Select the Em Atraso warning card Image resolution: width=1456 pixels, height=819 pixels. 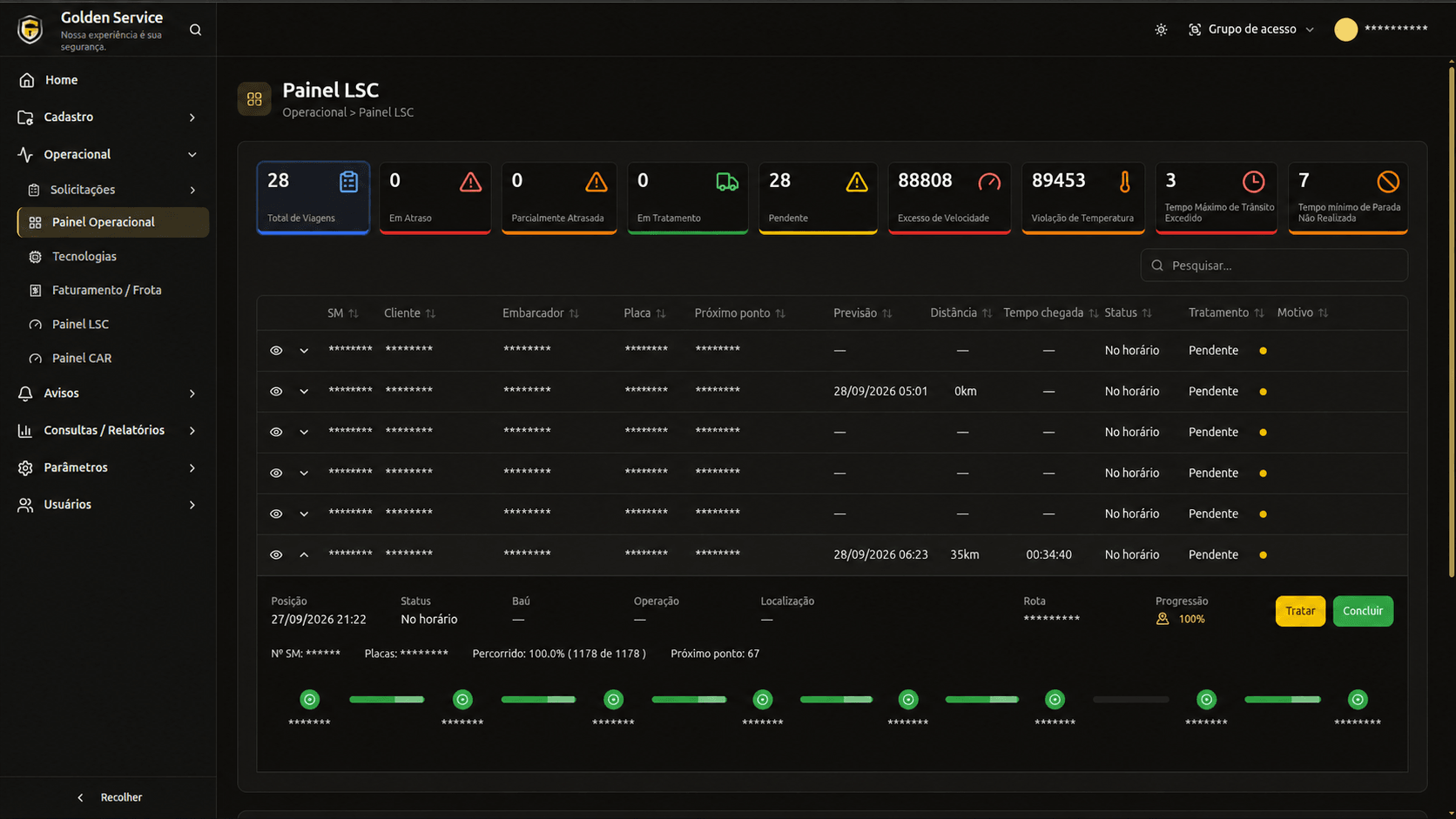[435, 198]
